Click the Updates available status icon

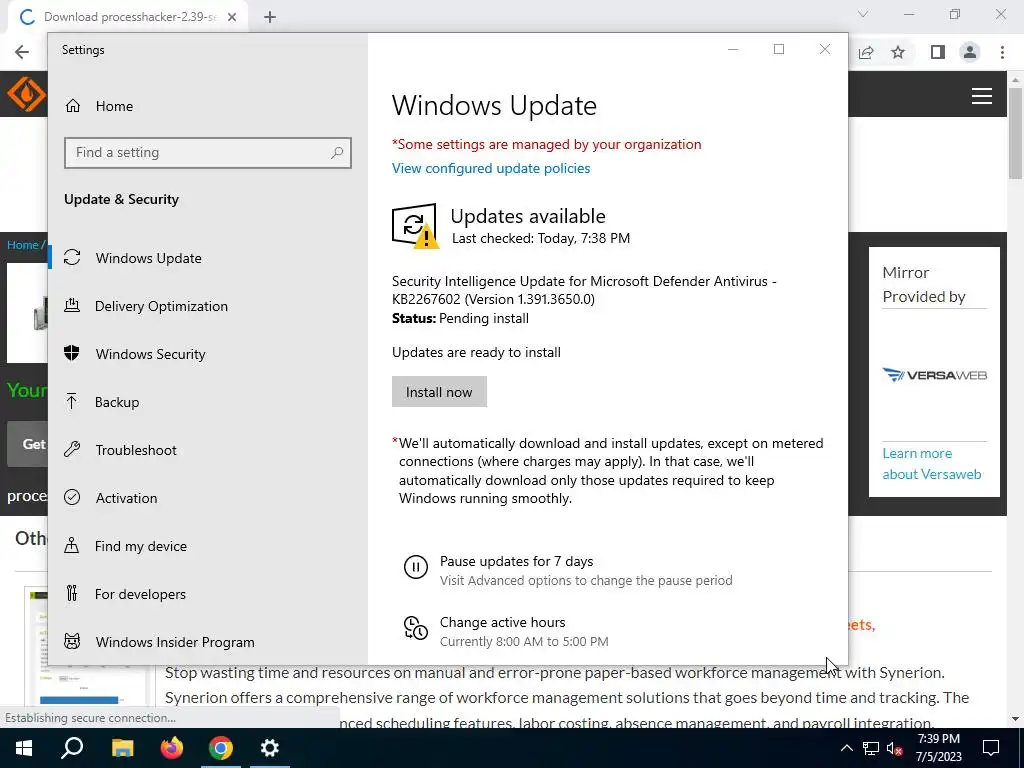(x=415, y=226)
